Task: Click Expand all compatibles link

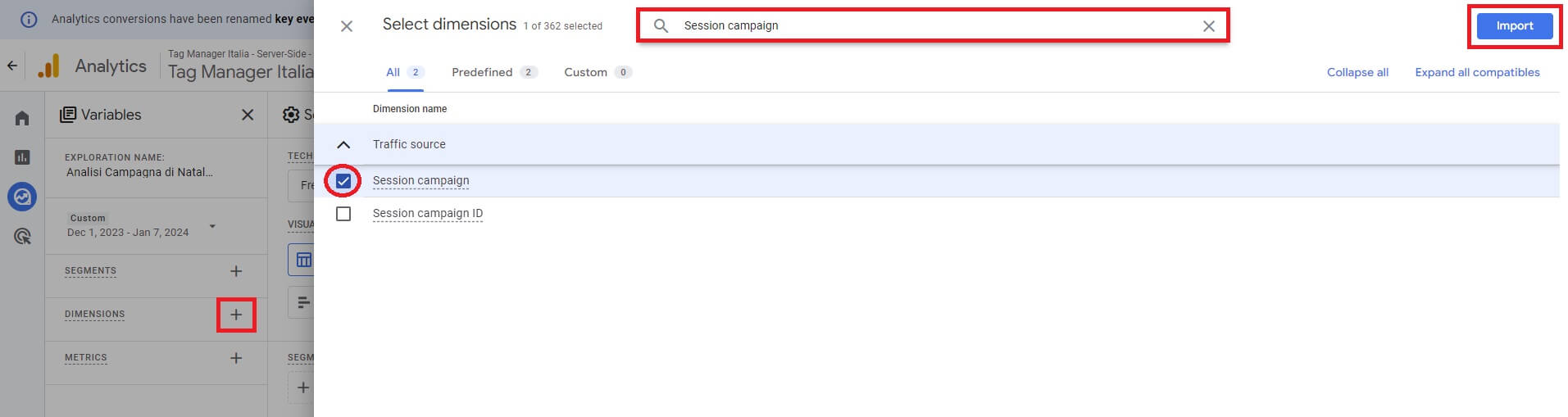Action: tap(1477, 72)
